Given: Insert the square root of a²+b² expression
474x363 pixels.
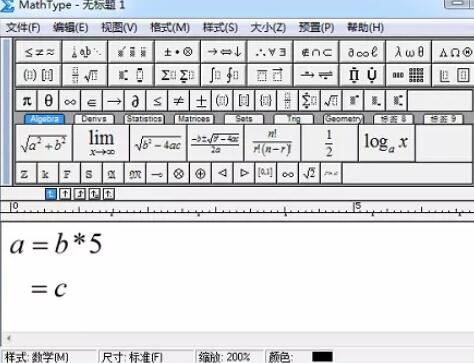Looking at the screenshot, I should coord(44,143).
